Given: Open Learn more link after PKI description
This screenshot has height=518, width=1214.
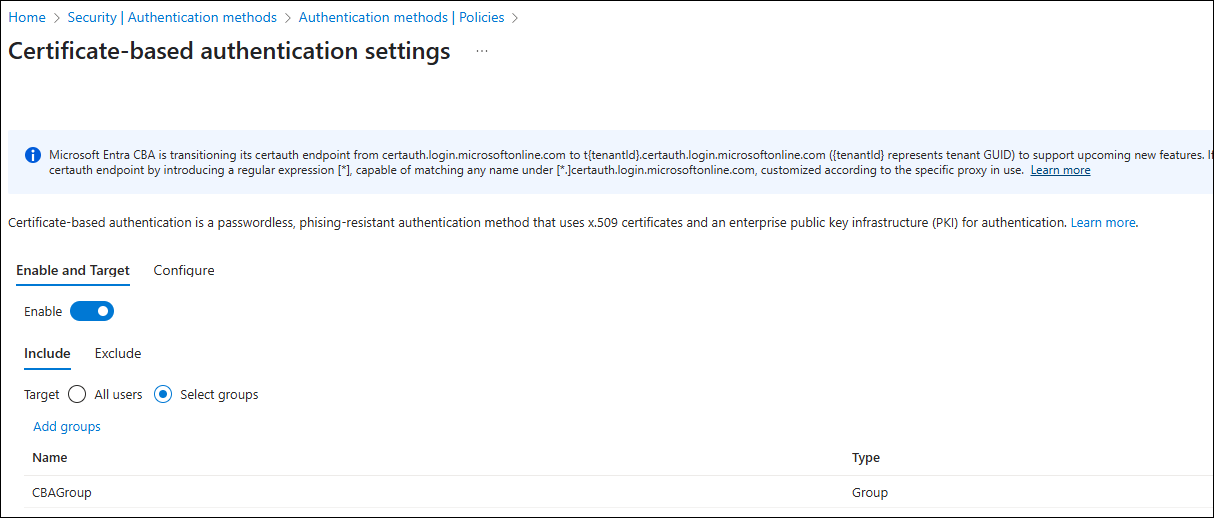Looking at the screenshot, I should [1103, 223].
